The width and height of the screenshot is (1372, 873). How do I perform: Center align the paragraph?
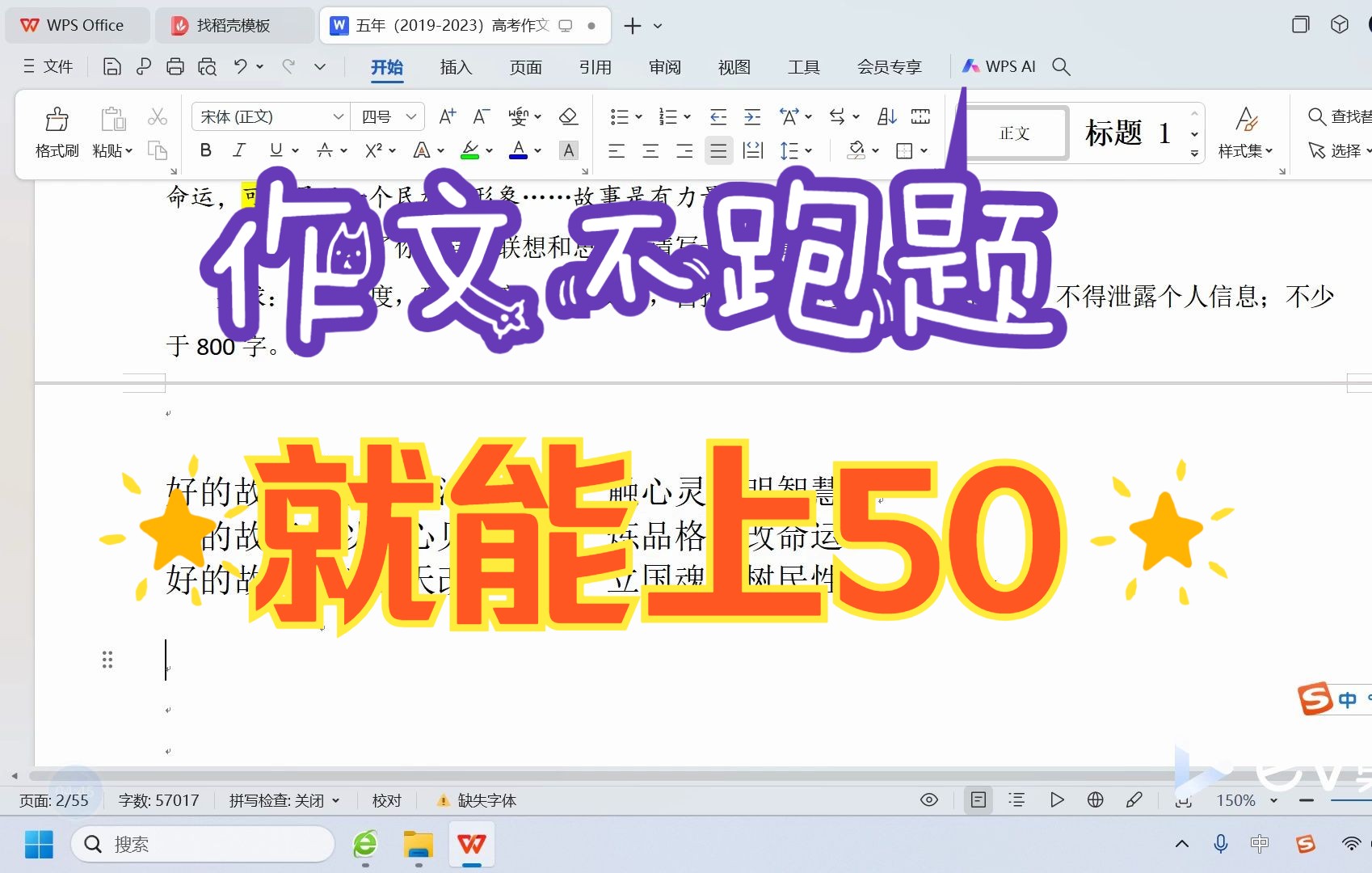point(650,150)
